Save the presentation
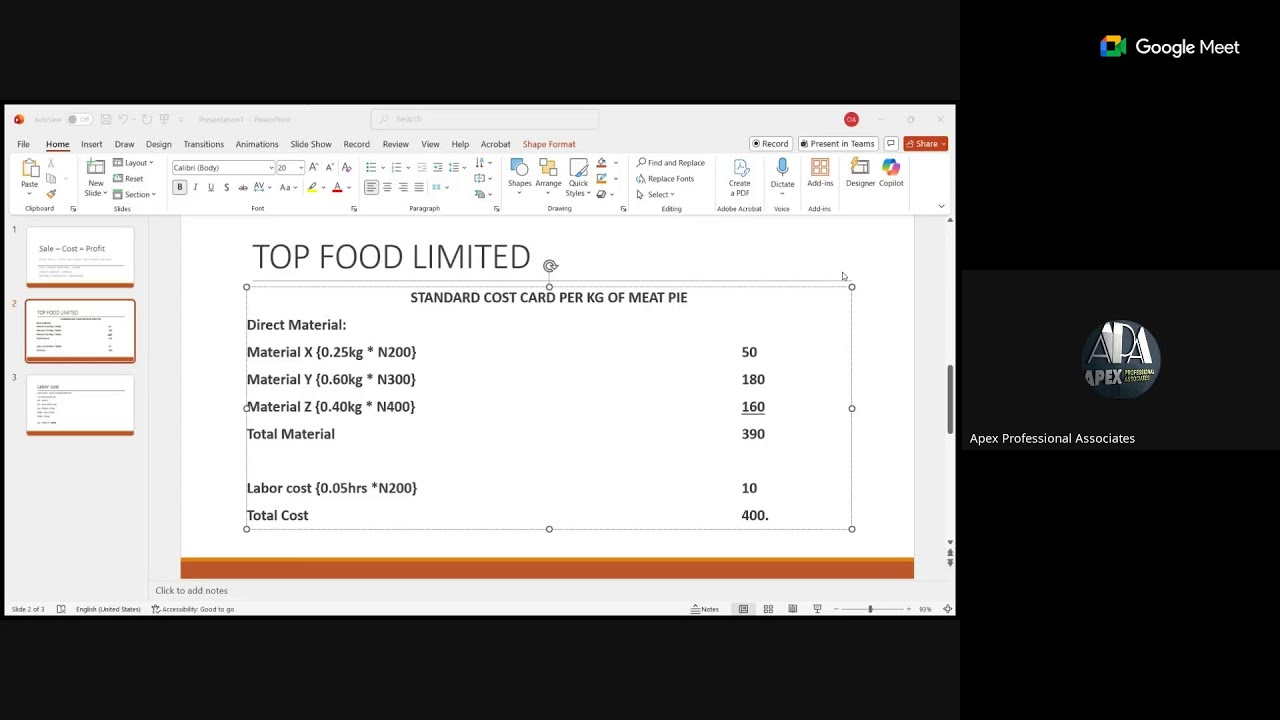 [106, 119]
